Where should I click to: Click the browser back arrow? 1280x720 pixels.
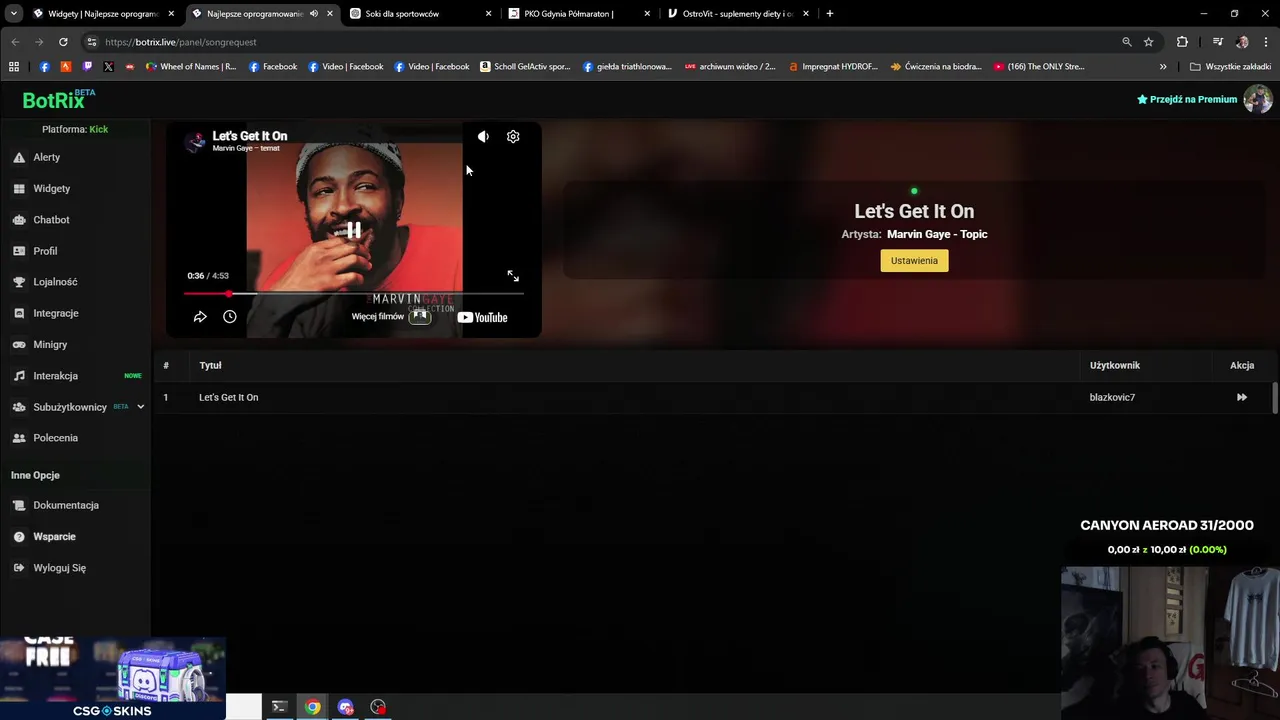point(15,42)
